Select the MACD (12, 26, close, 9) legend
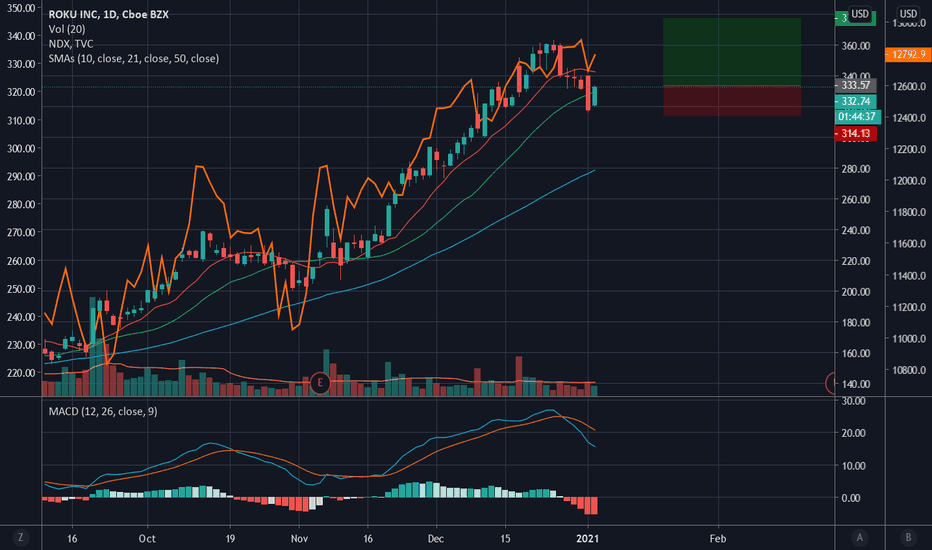The height and width of the screenshot is (550, 932). click(103, 411)
